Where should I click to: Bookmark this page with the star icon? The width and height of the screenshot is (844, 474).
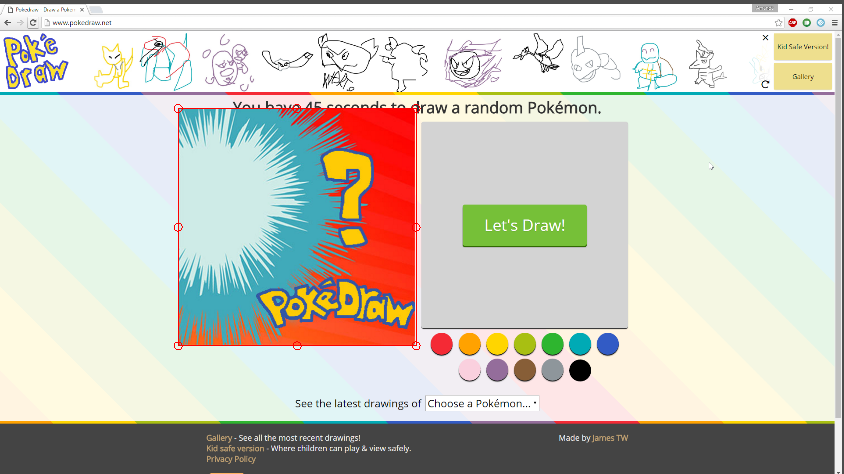[778, 23]
